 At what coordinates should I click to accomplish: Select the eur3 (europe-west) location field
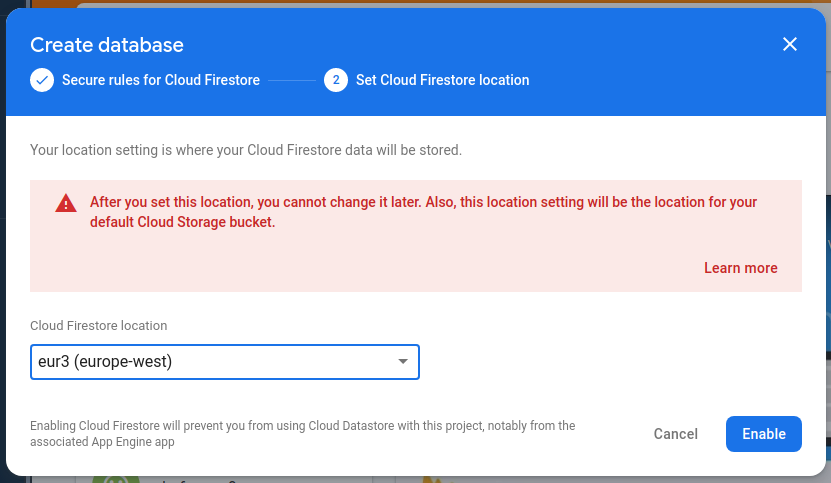[x=225, y=362]
